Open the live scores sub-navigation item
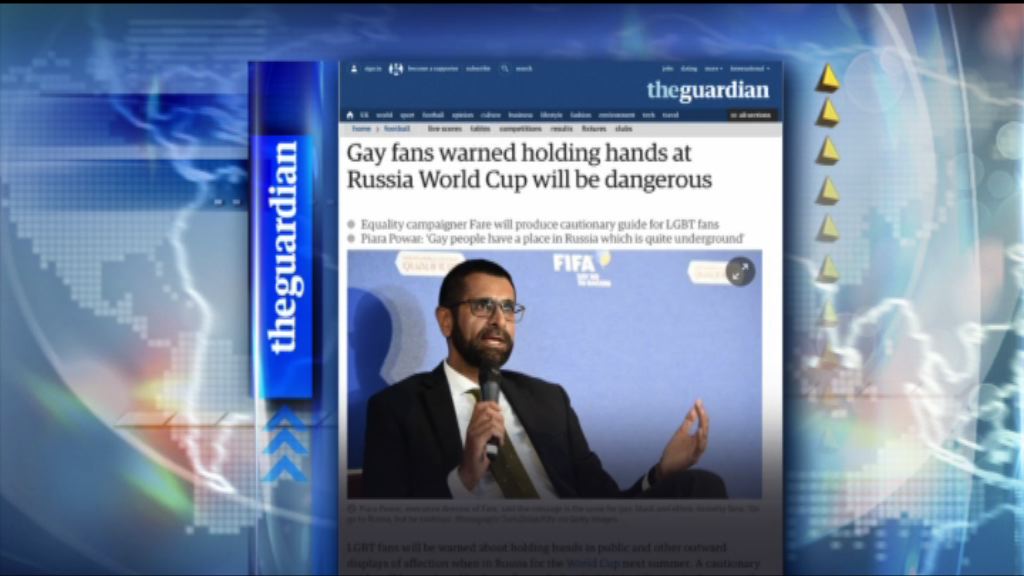This screenshot has height=576, width=1024. [x=444, y=129]
